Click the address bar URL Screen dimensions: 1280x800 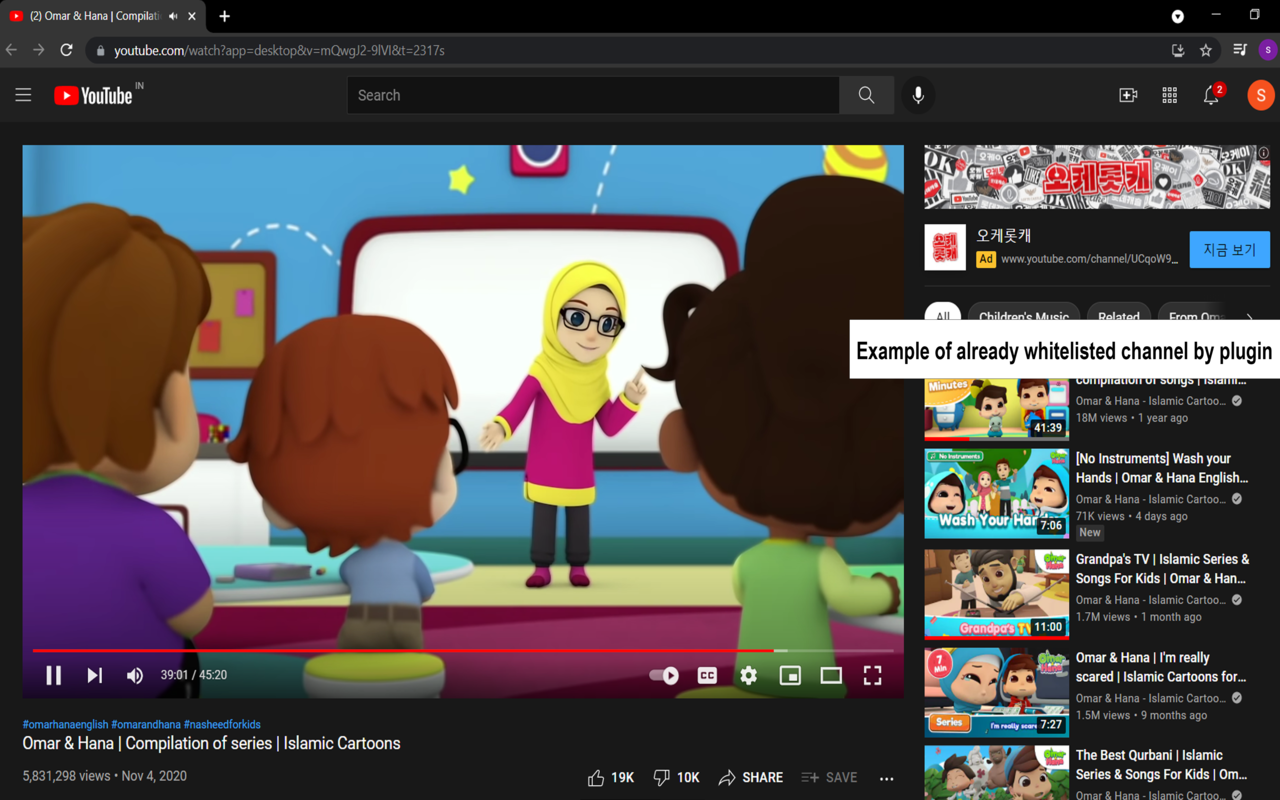click(279, 50)
